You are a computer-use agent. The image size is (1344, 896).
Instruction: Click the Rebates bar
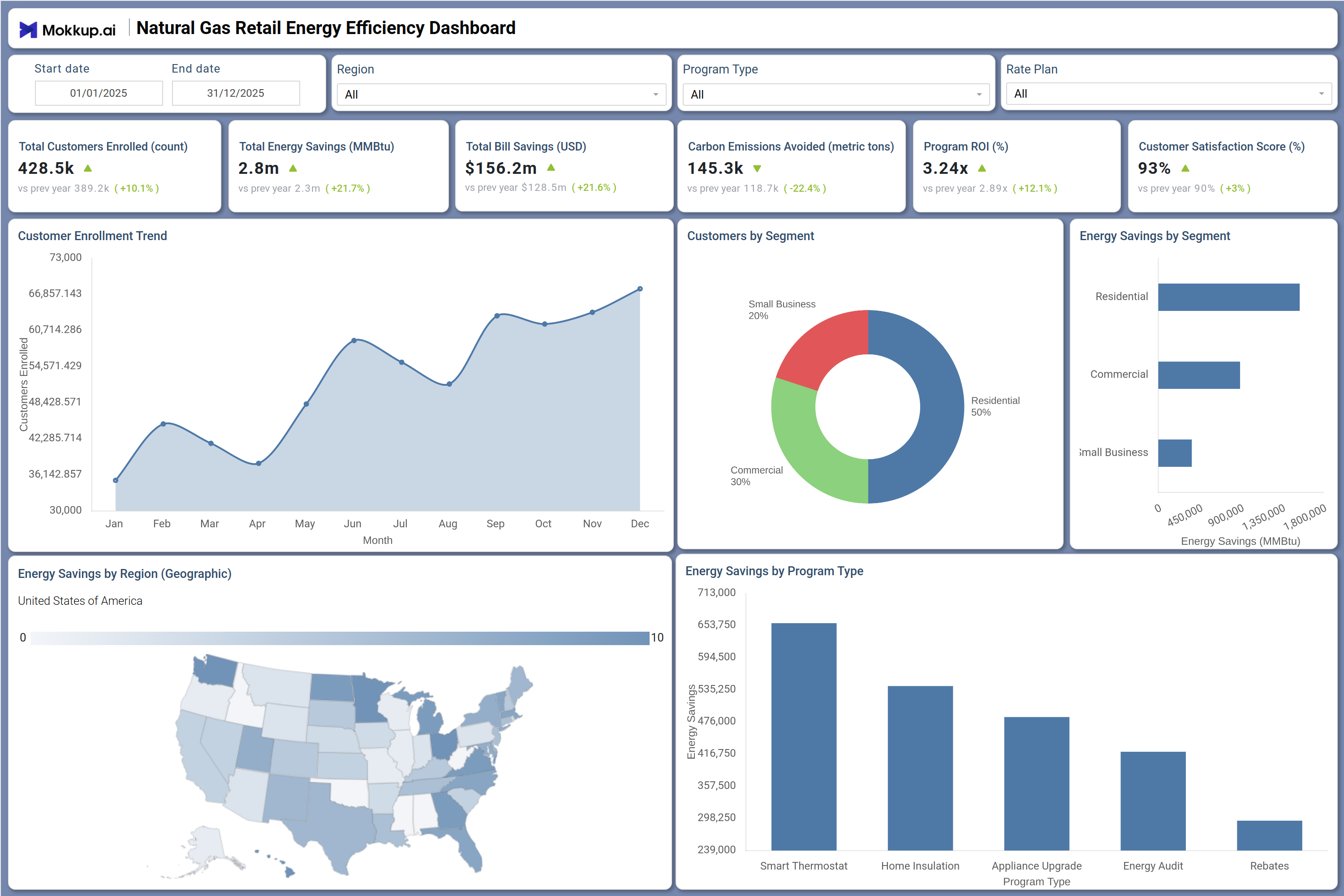[1270, 836]
